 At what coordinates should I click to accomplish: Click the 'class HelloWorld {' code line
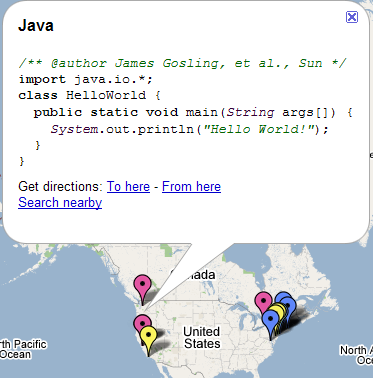pyautogui.click(x=90, y=95)
